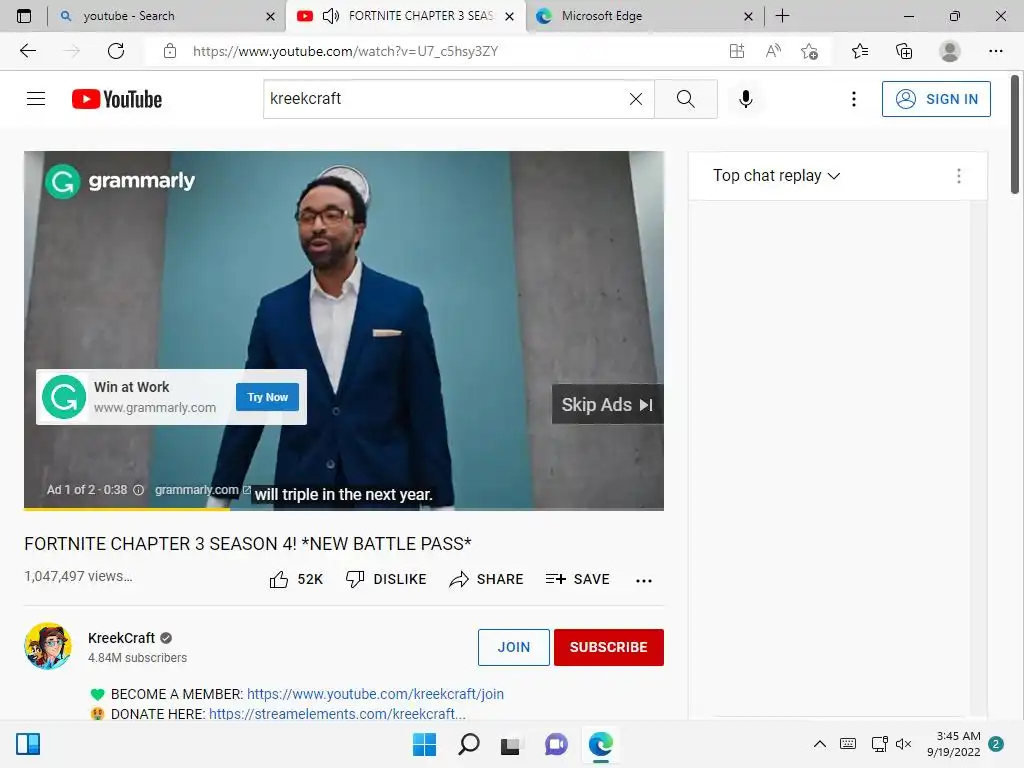The image size is (1024, 768).
Task: Expand Top chat replay dropdown
Action: 776,176
